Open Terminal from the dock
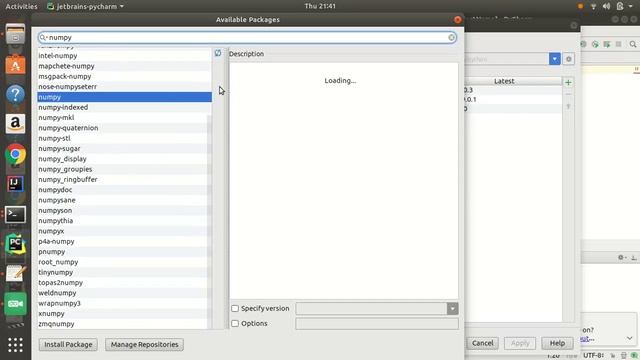This screenshot has width=640, height=360. (16, 214)
